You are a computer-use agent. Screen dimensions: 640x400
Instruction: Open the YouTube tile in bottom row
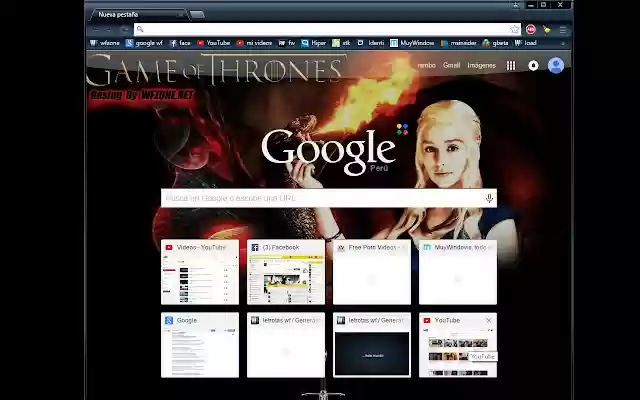click(458, 345)
